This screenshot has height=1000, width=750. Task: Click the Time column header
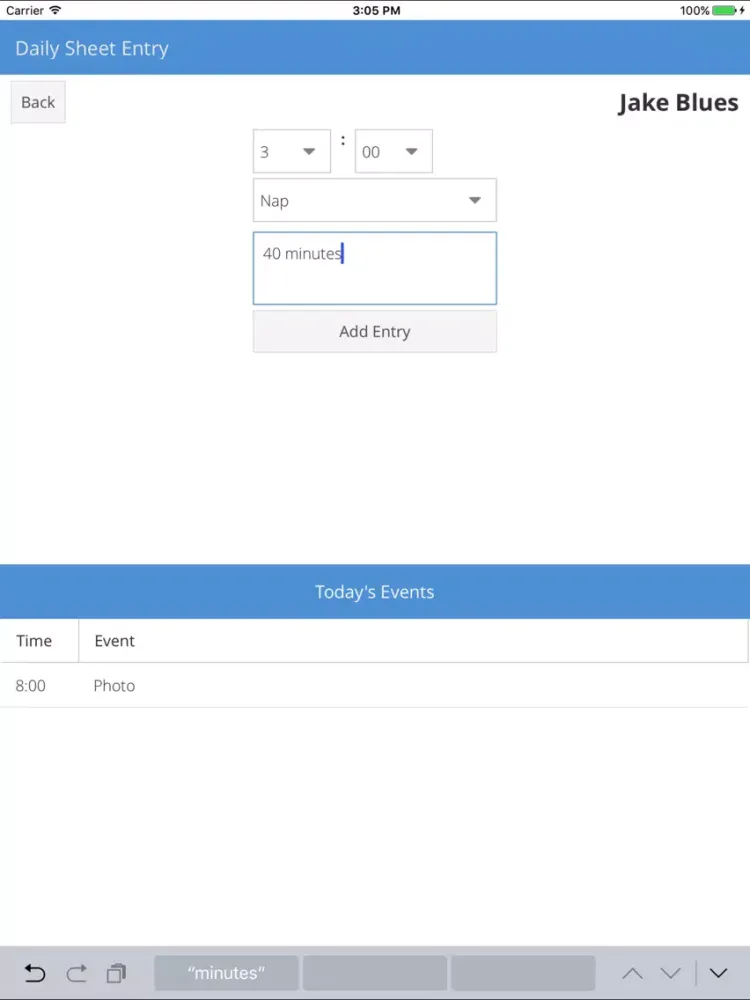34,641
